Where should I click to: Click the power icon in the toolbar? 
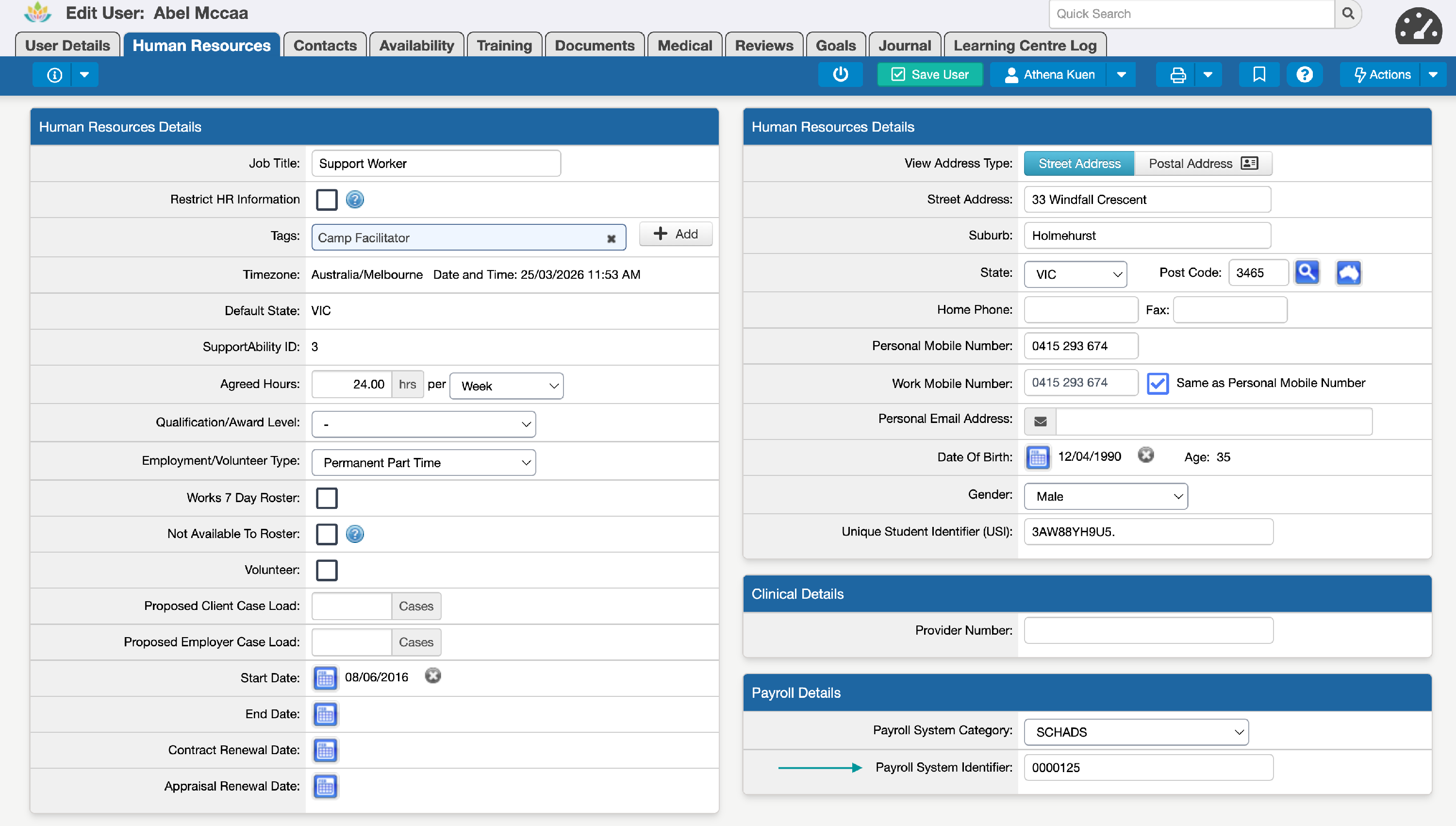click(x=840, y=74)
